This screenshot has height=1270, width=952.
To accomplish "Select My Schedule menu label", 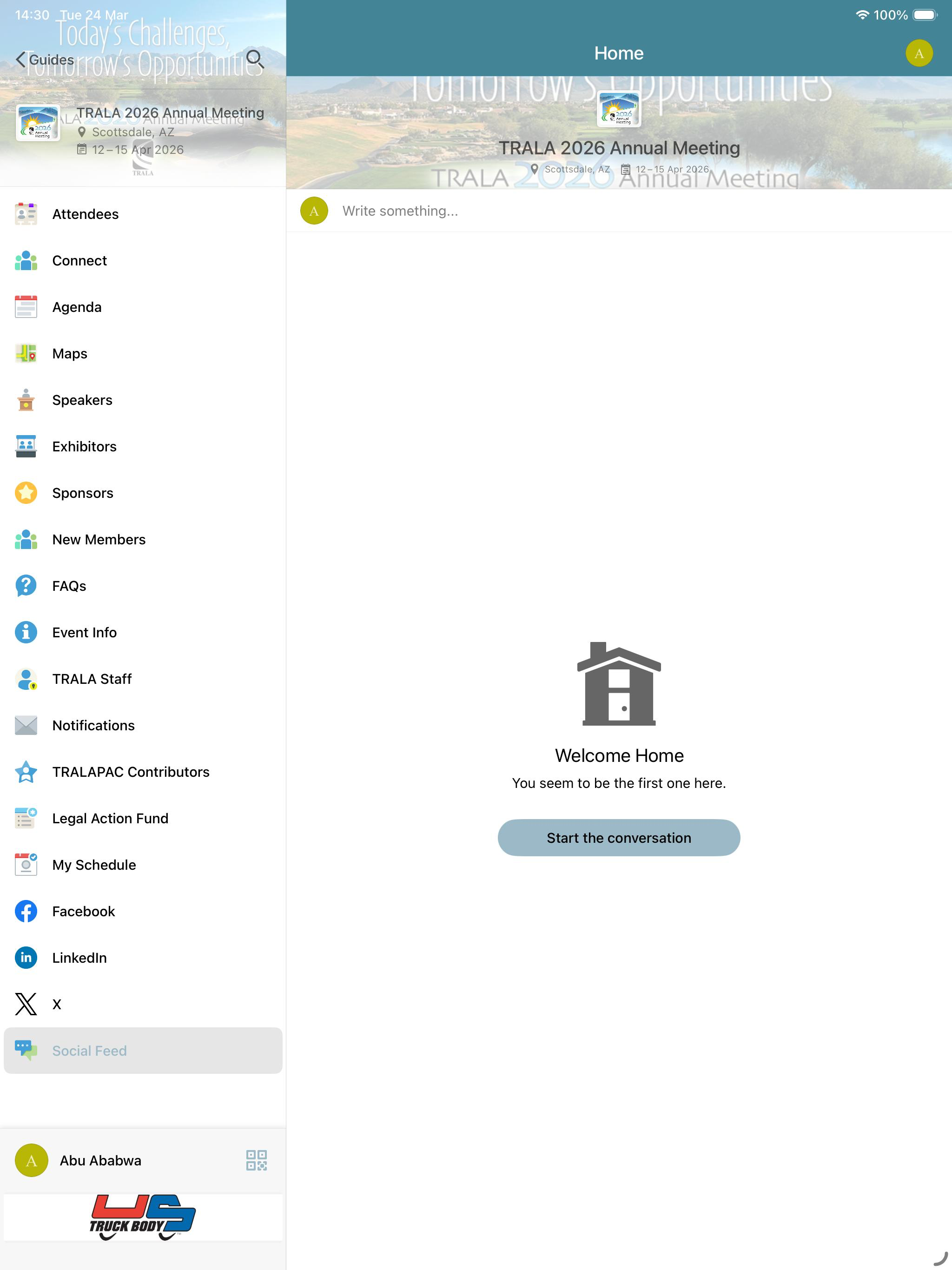I will point(94,865).
